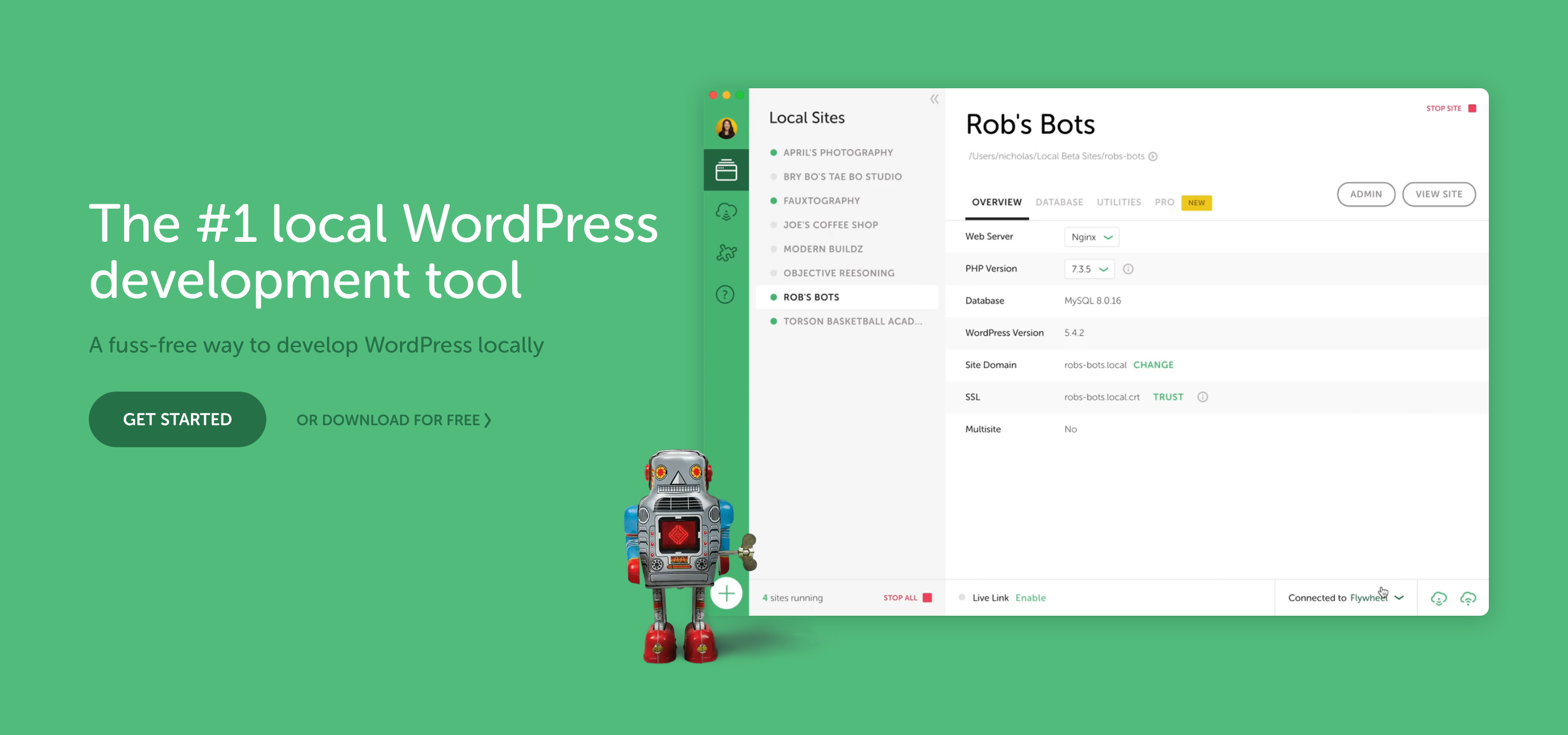Select Joe's Coffee Shop site
Image resolution: width=1568 pixels, height=735 pixels.
click(x=846, y=225)
